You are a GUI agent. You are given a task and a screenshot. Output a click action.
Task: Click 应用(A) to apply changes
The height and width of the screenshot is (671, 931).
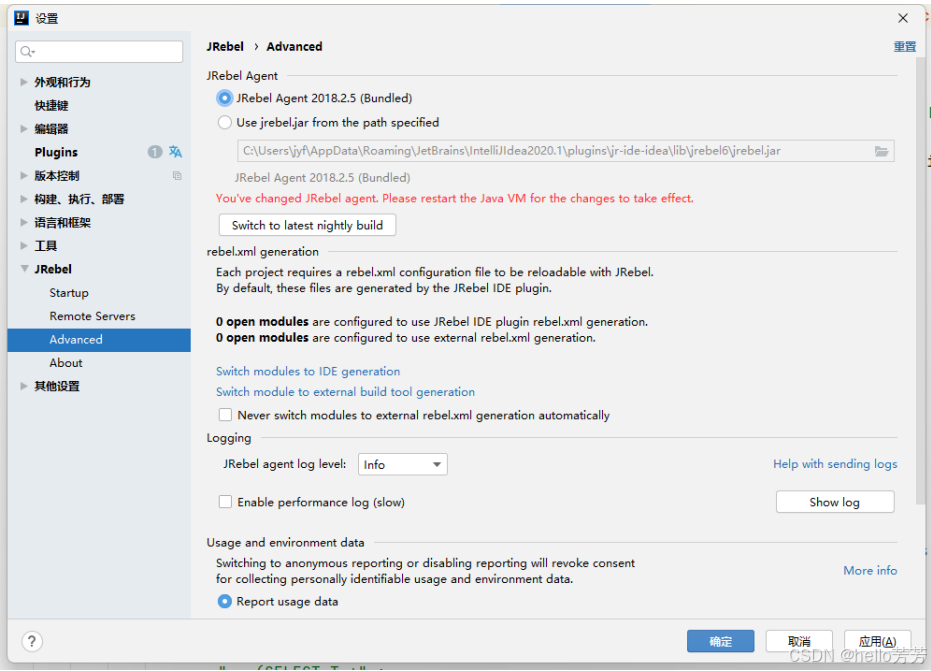click(x=877, y=641)
